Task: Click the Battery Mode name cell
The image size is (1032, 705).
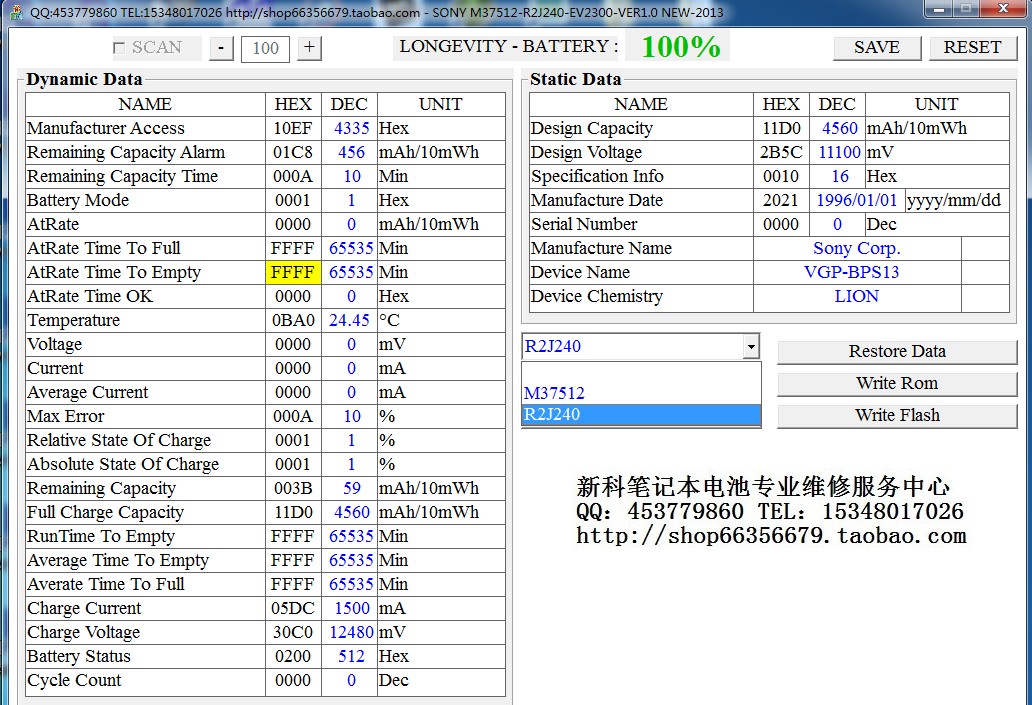Action: click(x=145, y=201)
